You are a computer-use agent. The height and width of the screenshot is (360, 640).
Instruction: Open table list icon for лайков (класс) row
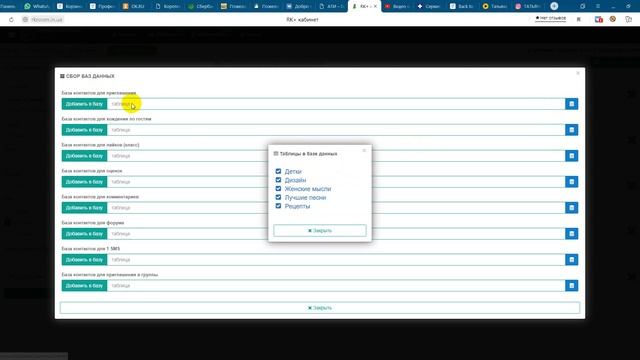[x=571, y=156]
